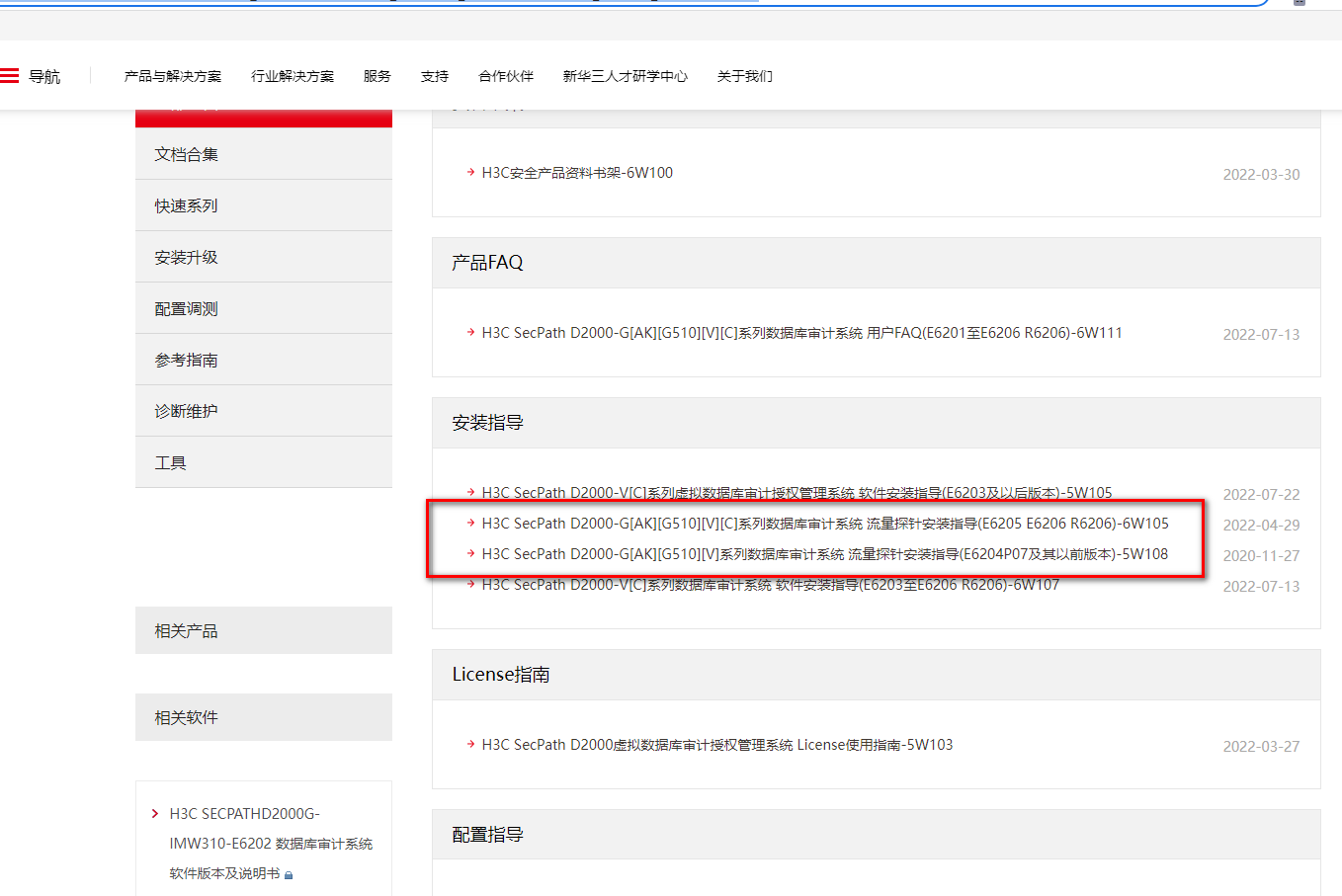1342x896 pixels.
Task: Open the red hamburger navigation icon
Action: (10, 76)
